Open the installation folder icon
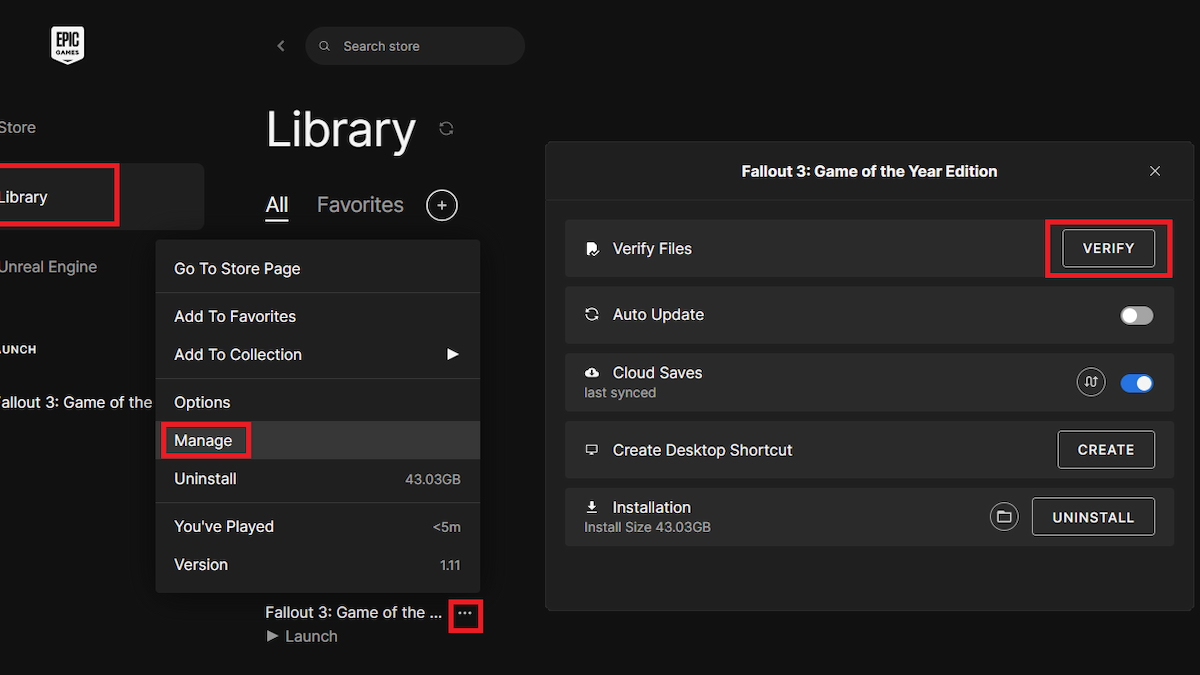Screen dimensions: 1200x675 click(1004, 517)
